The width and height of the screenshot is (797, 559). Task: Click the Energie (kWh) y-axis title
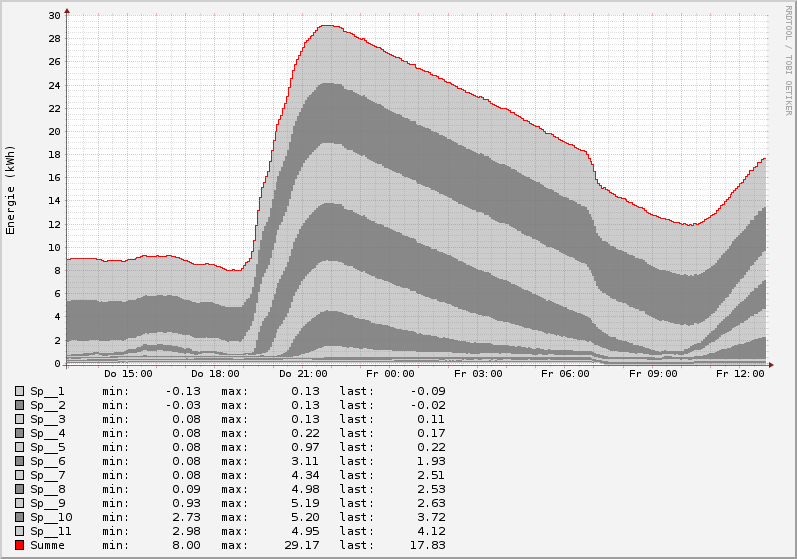(x=11, y=190)
